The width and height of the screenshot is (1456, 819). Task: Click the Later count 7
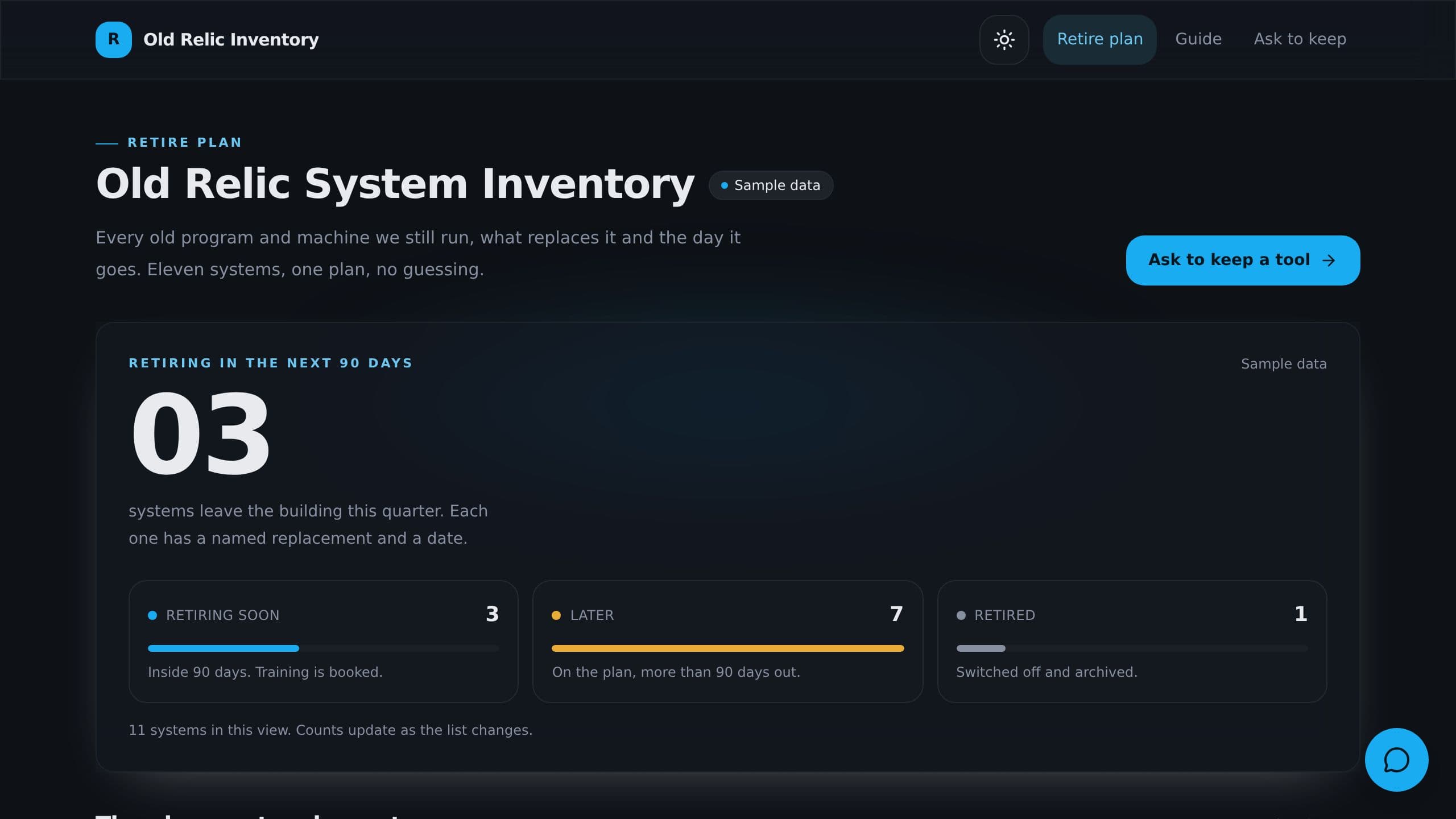(x=896, y=614)
